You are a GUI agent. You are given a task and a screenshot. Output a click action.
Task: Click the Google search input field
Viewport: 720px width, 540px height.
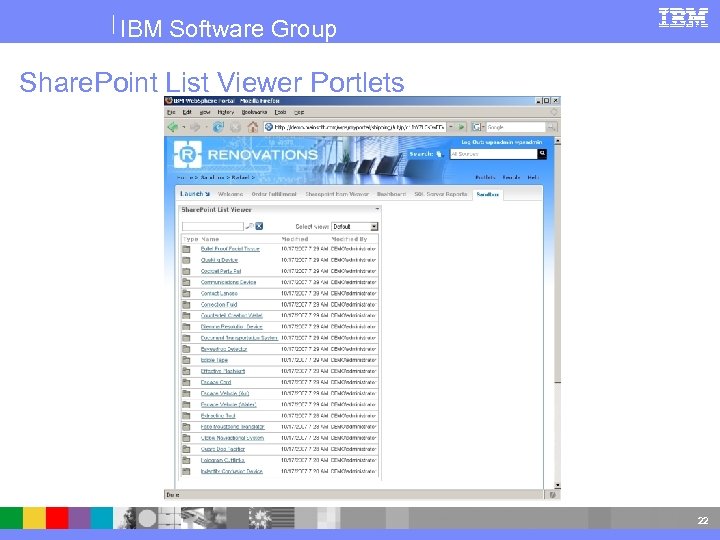[x=516, y=127]
